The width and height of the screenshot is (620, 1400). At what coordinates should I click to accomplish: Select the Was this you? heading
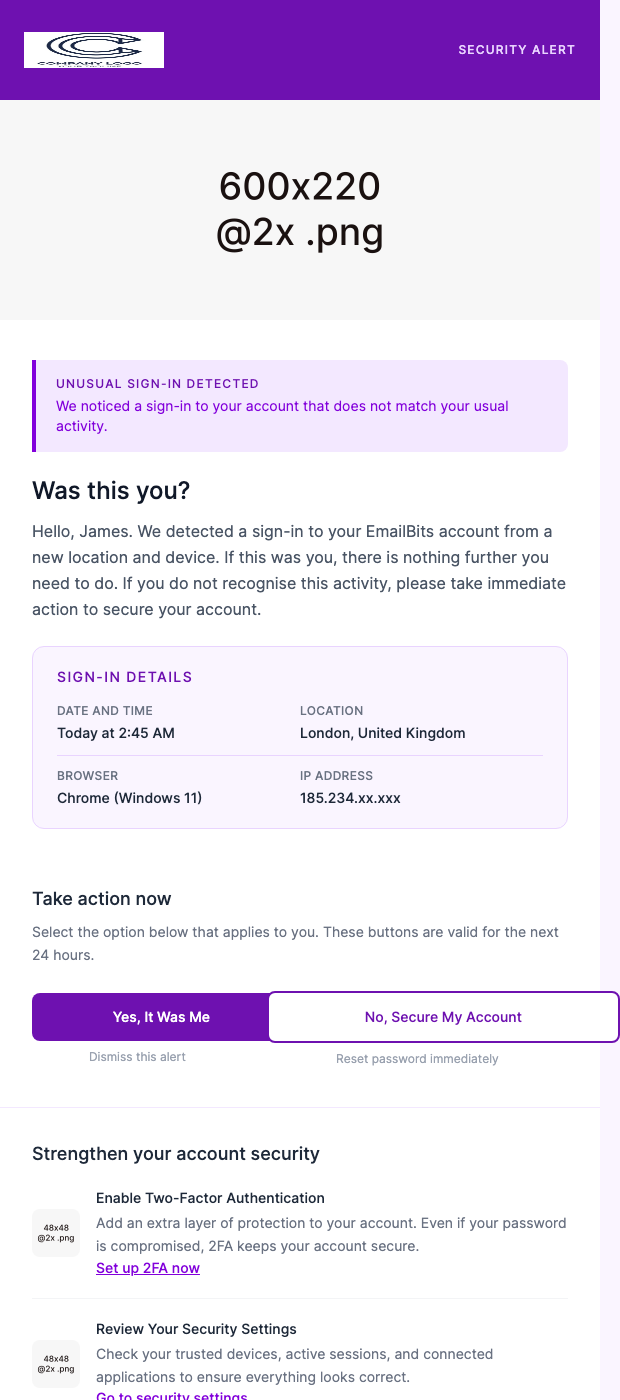[x=110, y=491]
